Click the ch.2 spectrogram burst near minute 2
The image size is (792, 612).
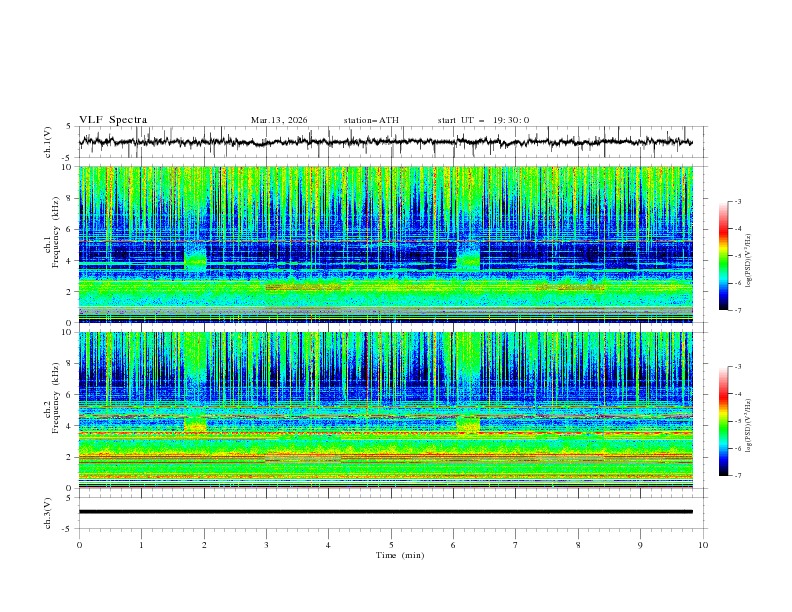[x=195, y=423]
